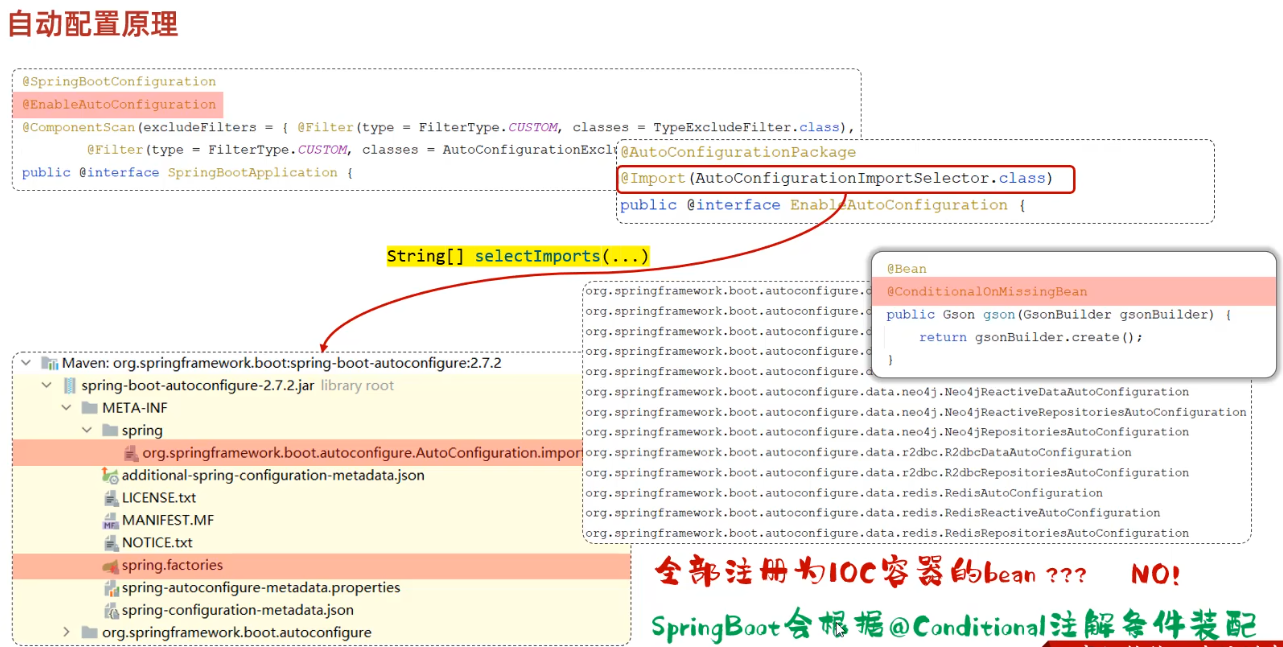
Task: Click the highlighted @EnableAutoConfiguration annotation
Action: click(x=119, y=104)
